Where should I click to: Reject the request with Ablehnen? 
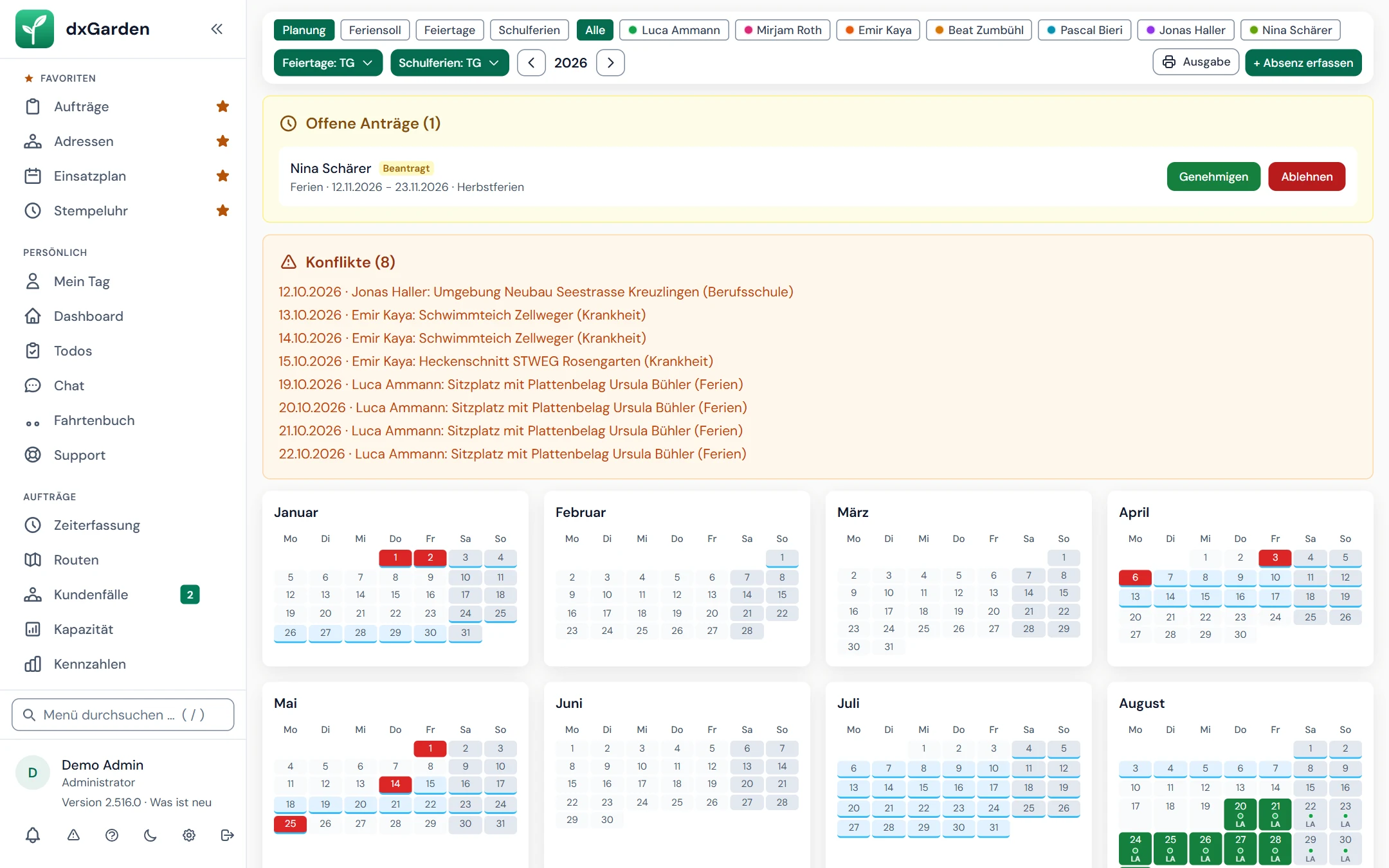coord(1307,177)
